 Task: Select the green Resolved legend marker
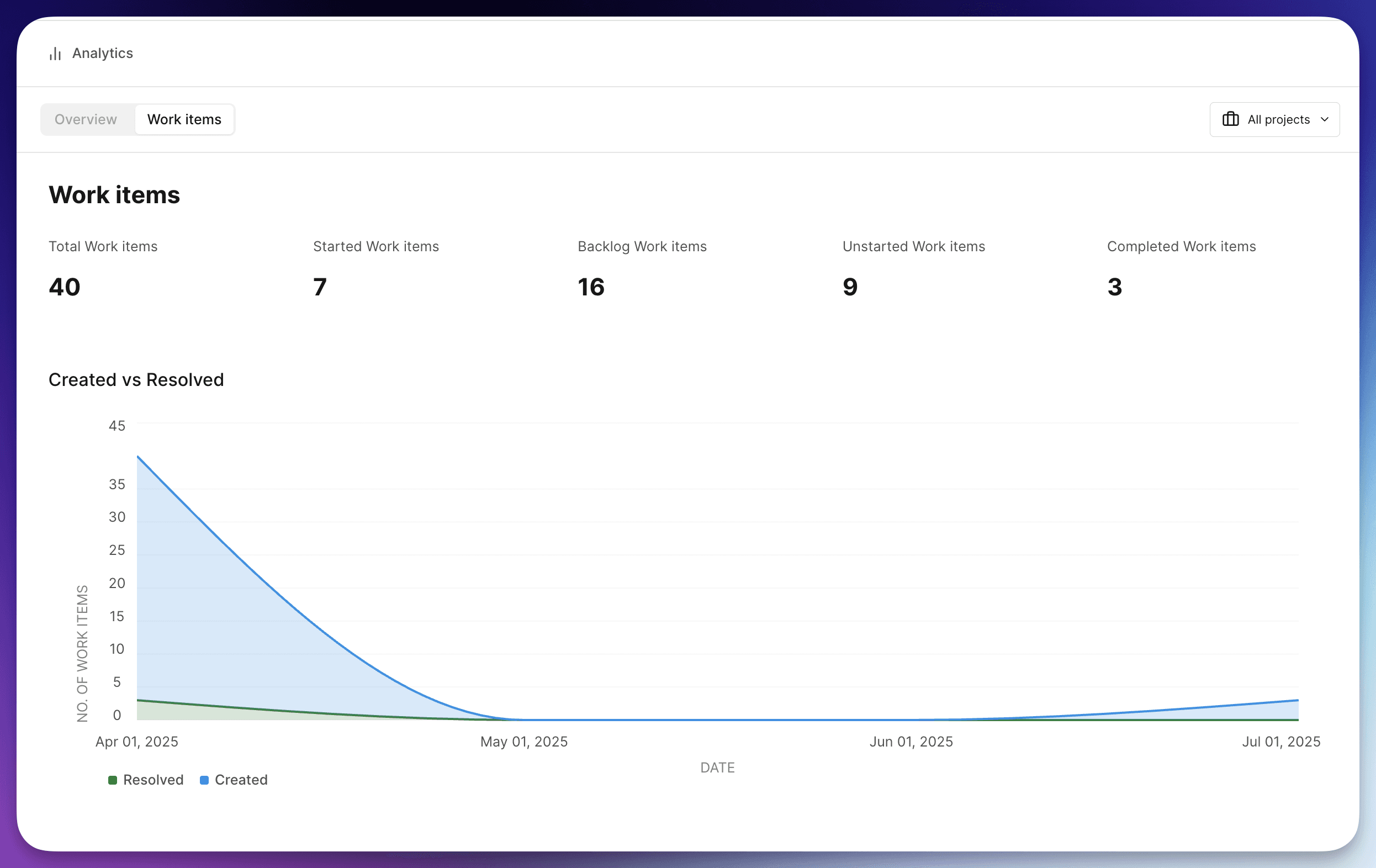pos(113,780)
